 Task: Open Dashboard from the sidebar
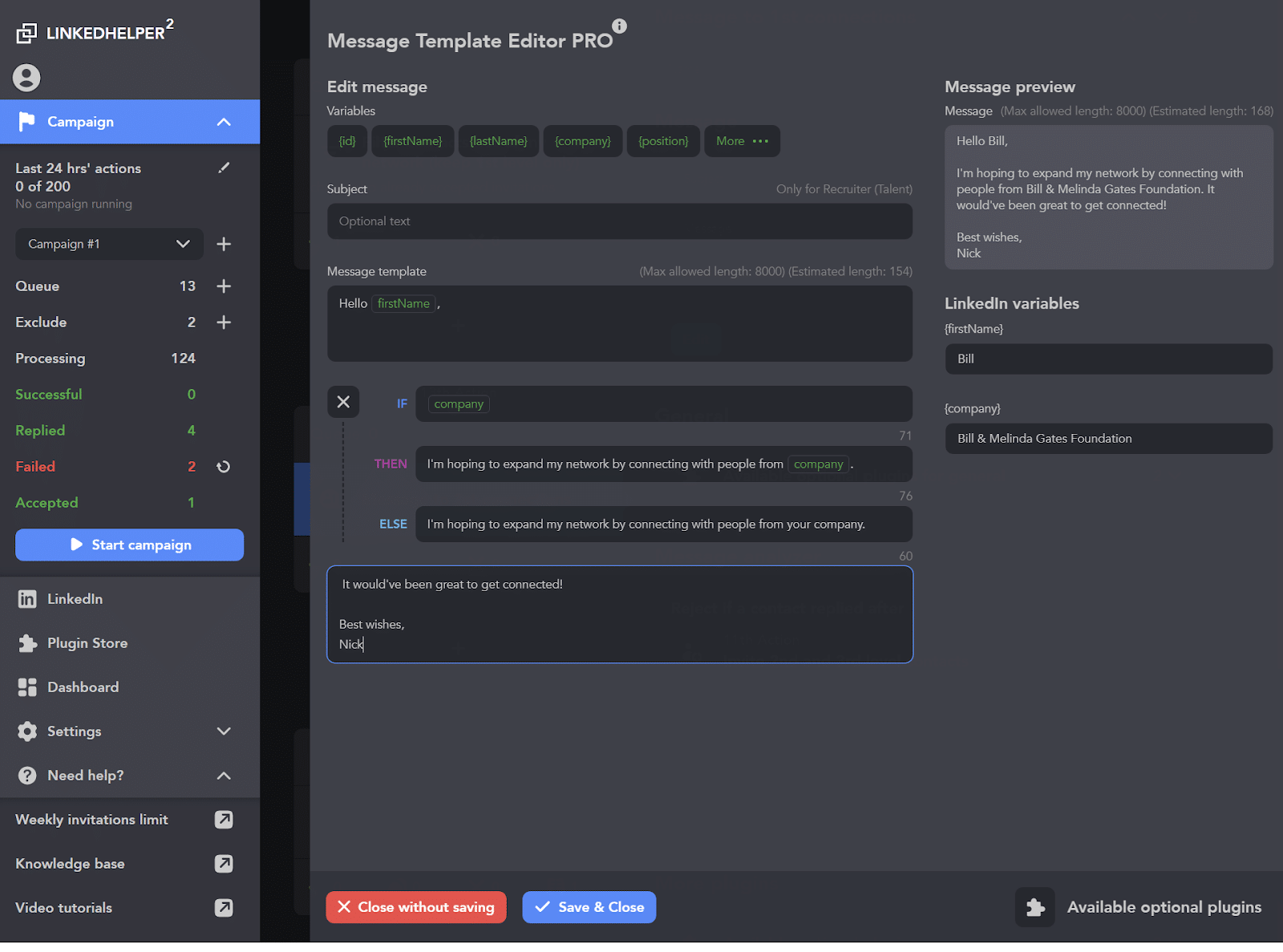(x=83, y=687)
